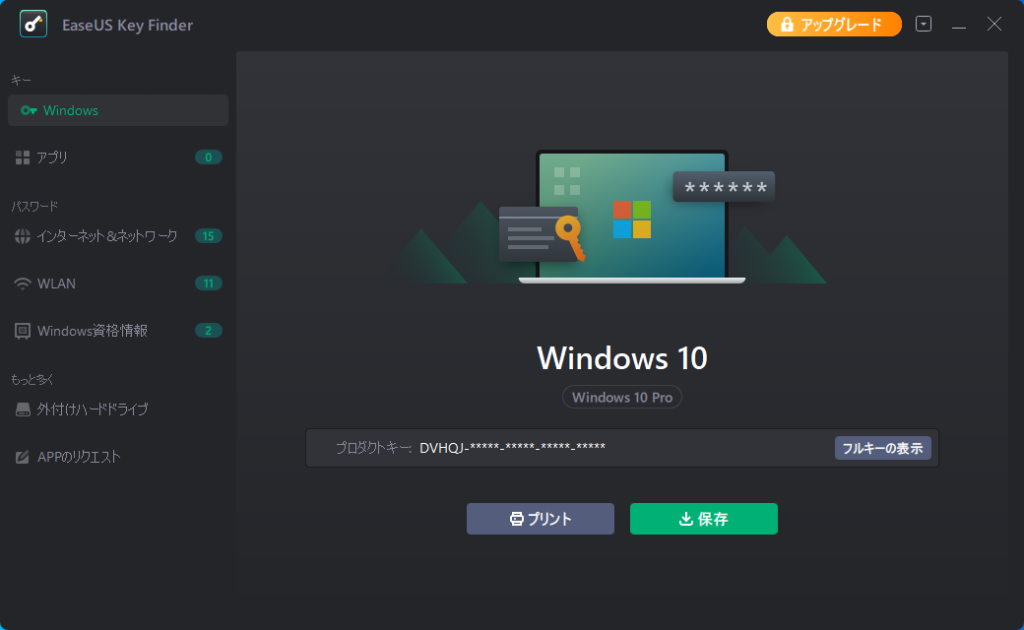
Task: Click the count badge 11 beside WLAN
Action: coord(208,283)
